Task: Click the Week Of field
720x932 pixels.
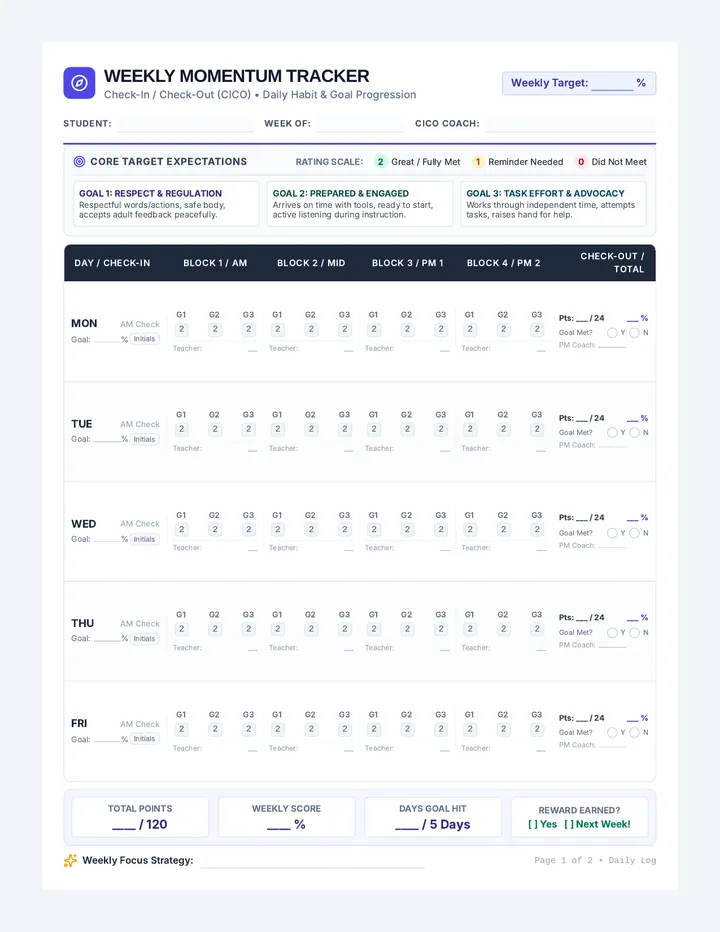Action: point(360,124)
